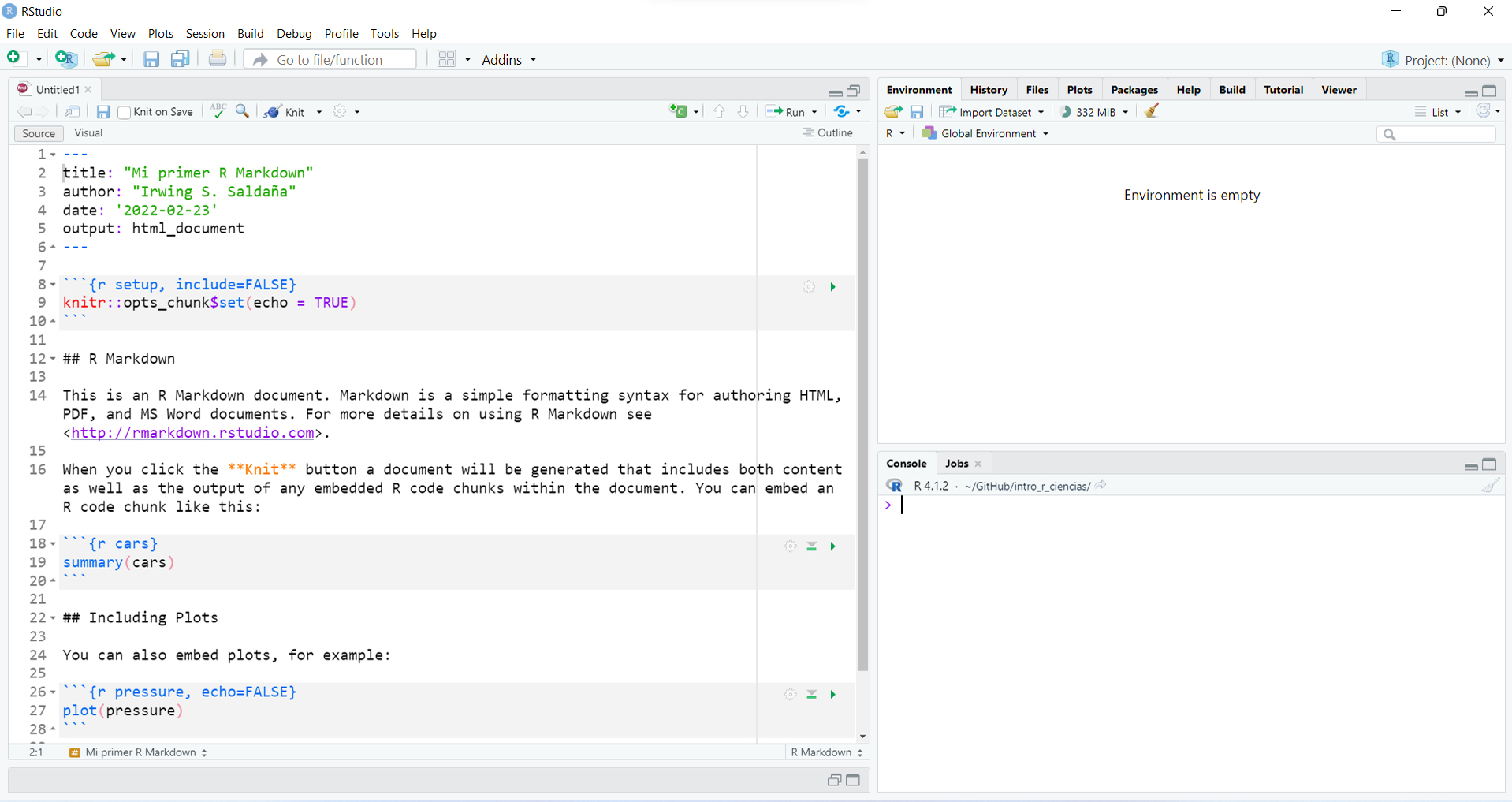Viewport: 1512px width, 802px height.
Task: Run all chunks above the cars chunk
Action: coord(811,546)
